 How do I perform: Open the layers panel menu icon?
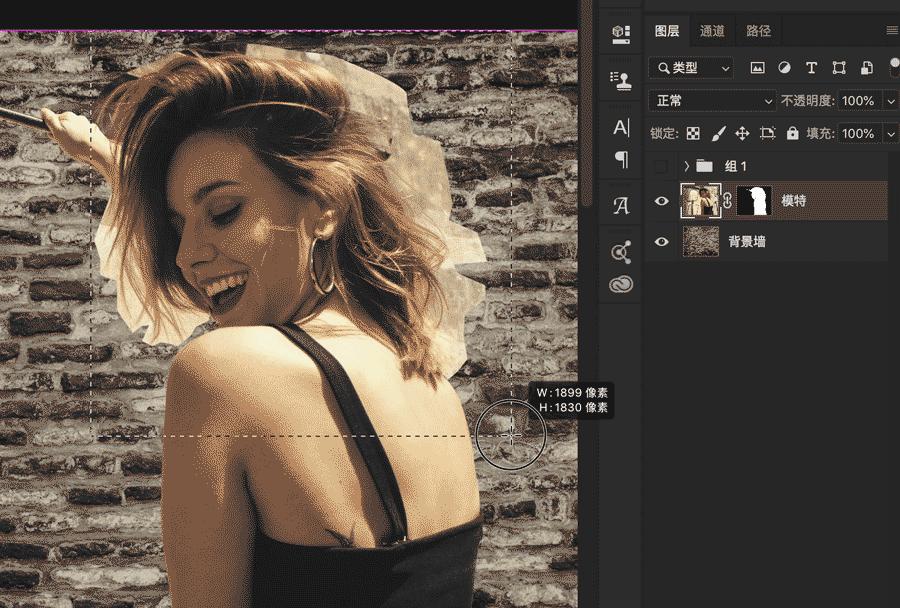893,30
